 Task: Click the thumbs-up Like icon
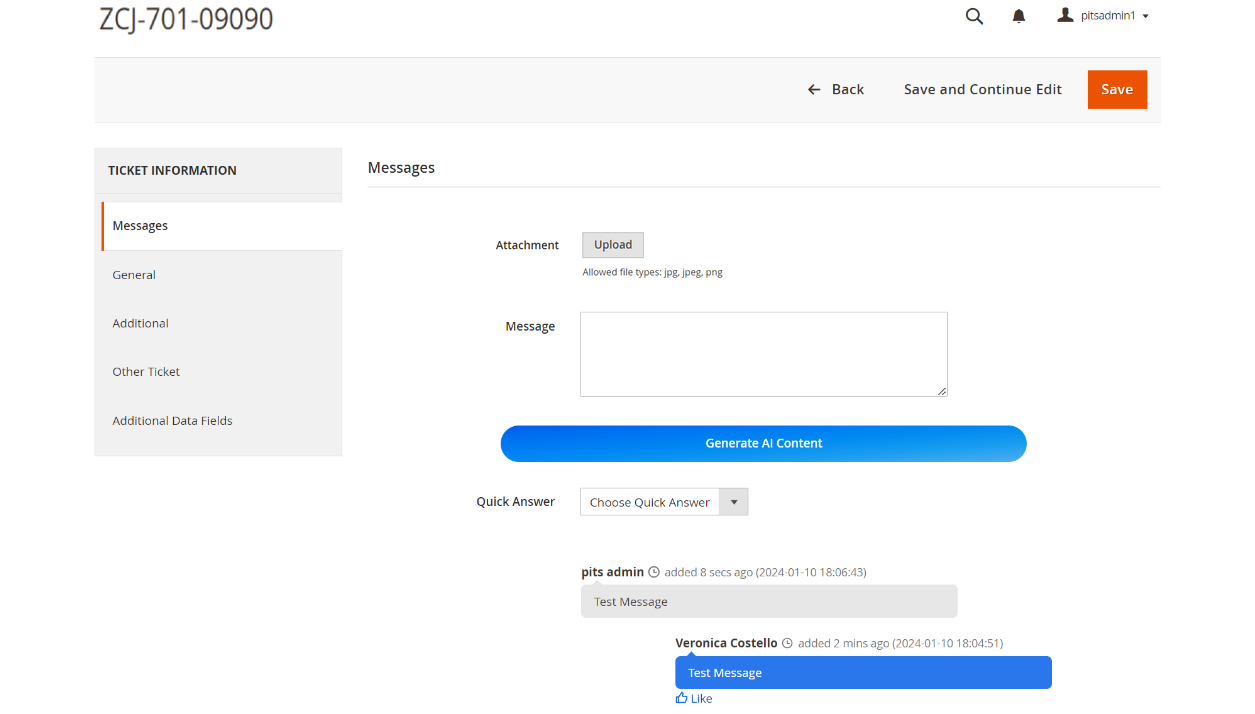(681, 697)
